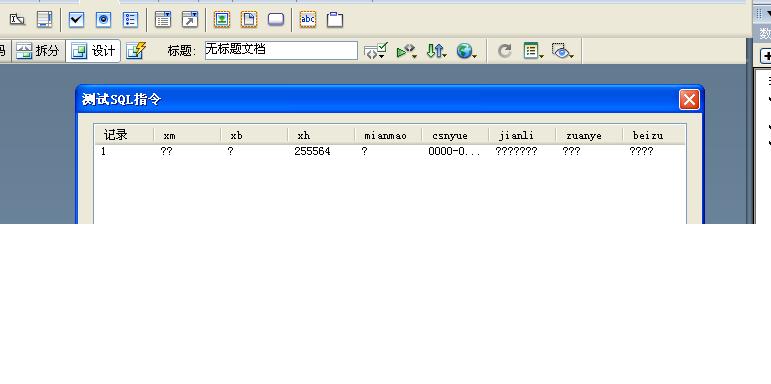Insert a radio button form element
Viewport: 771px width, 384px height.
tap(103, 20)
